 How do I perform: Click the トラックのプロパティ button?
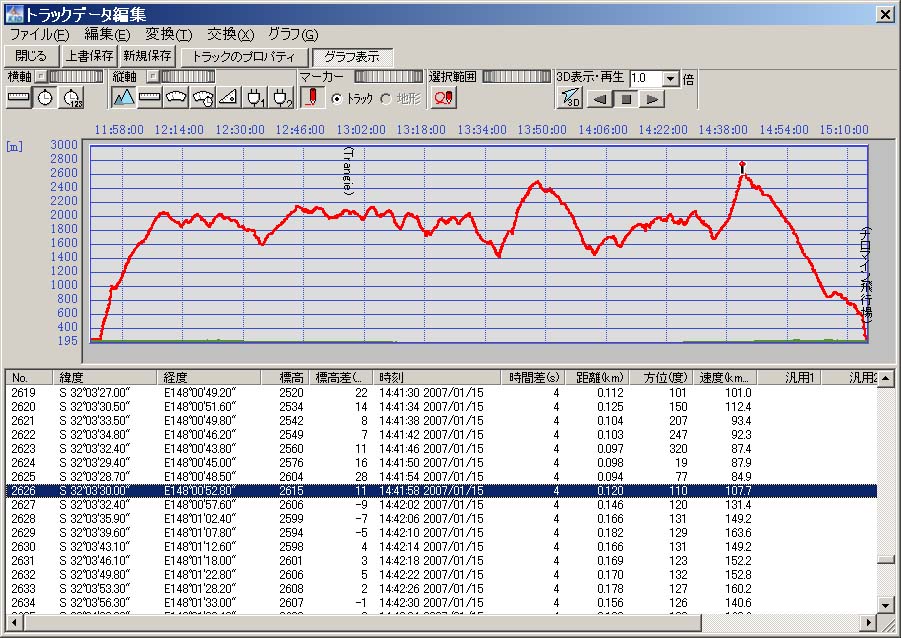pos(244,56)
